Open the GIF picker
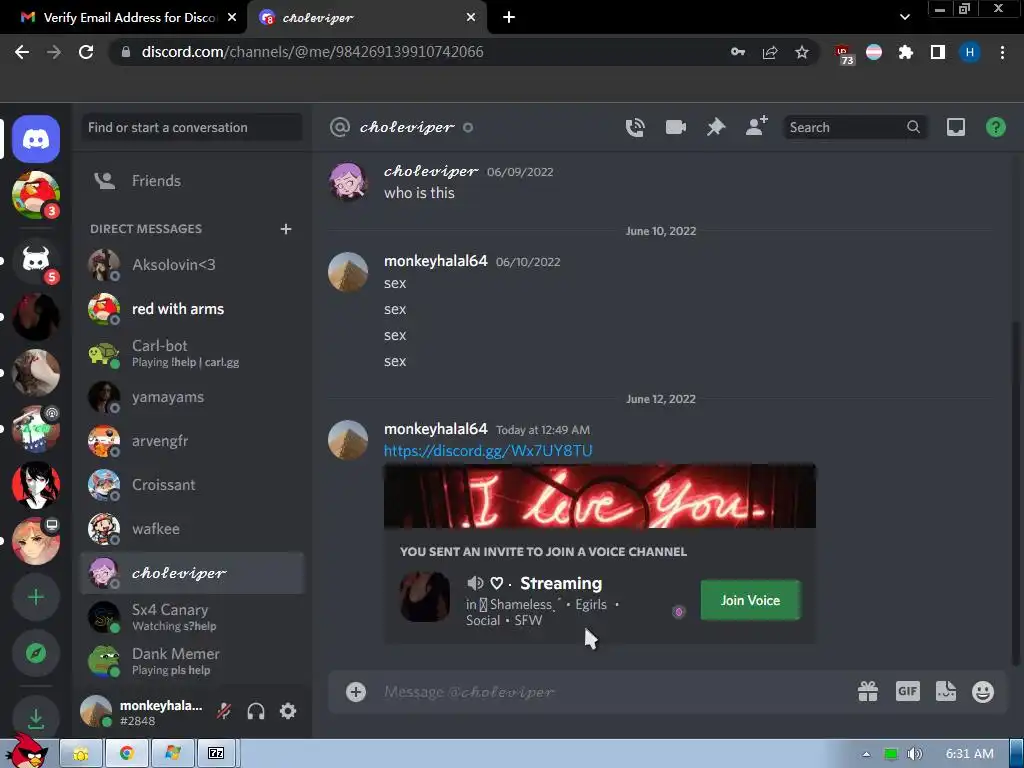 click(907, 691)
